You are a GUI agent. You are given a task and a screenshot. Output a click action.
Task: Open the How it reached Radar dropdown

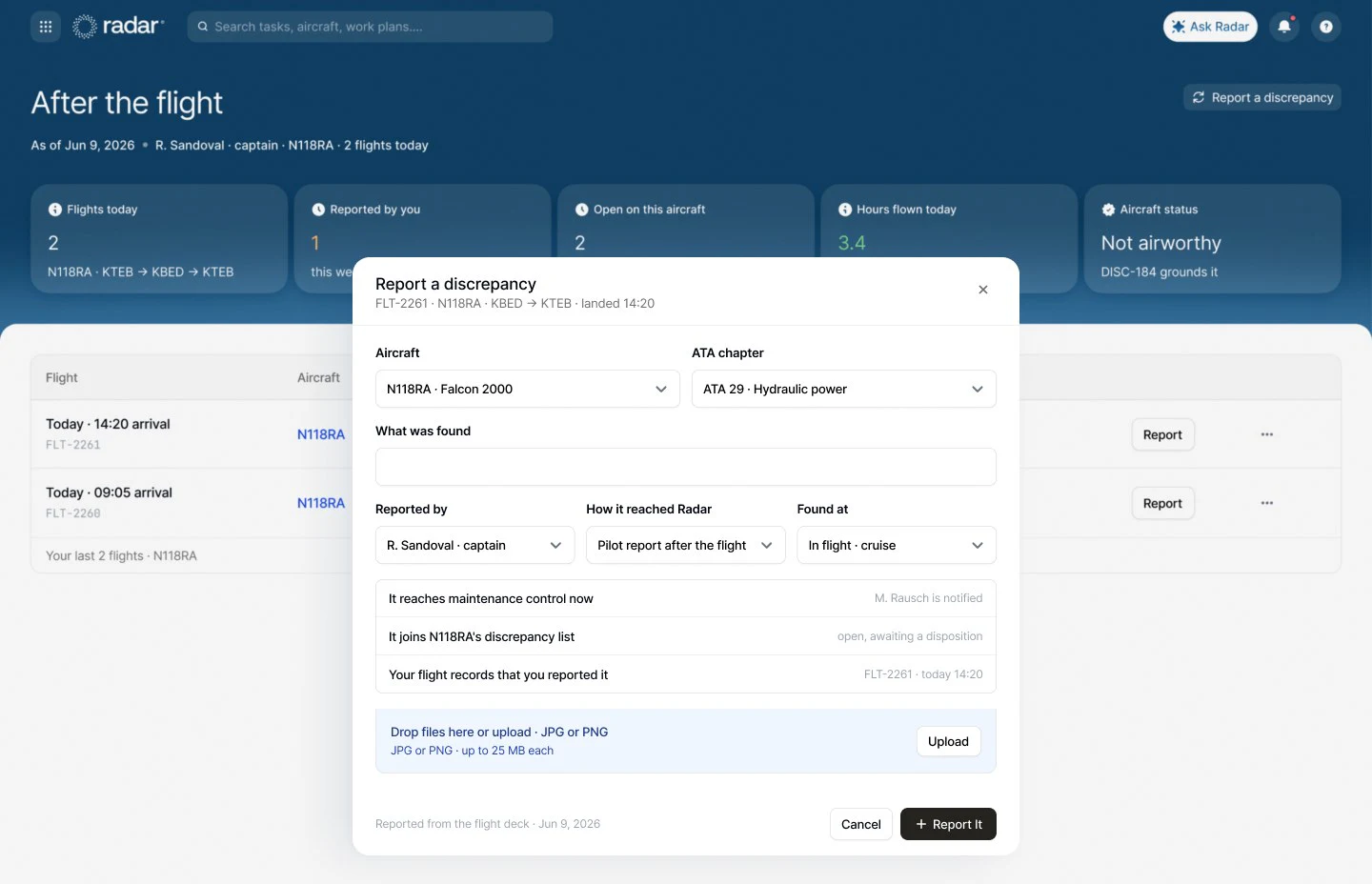coord(686,545)
